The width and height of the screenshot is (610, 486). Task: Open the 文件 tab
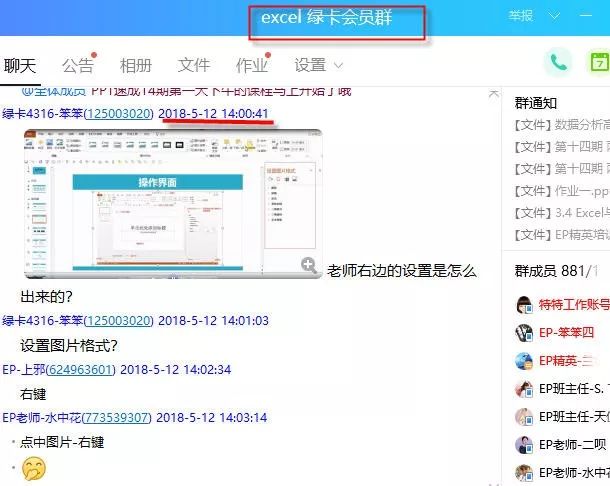coord(194,65)
